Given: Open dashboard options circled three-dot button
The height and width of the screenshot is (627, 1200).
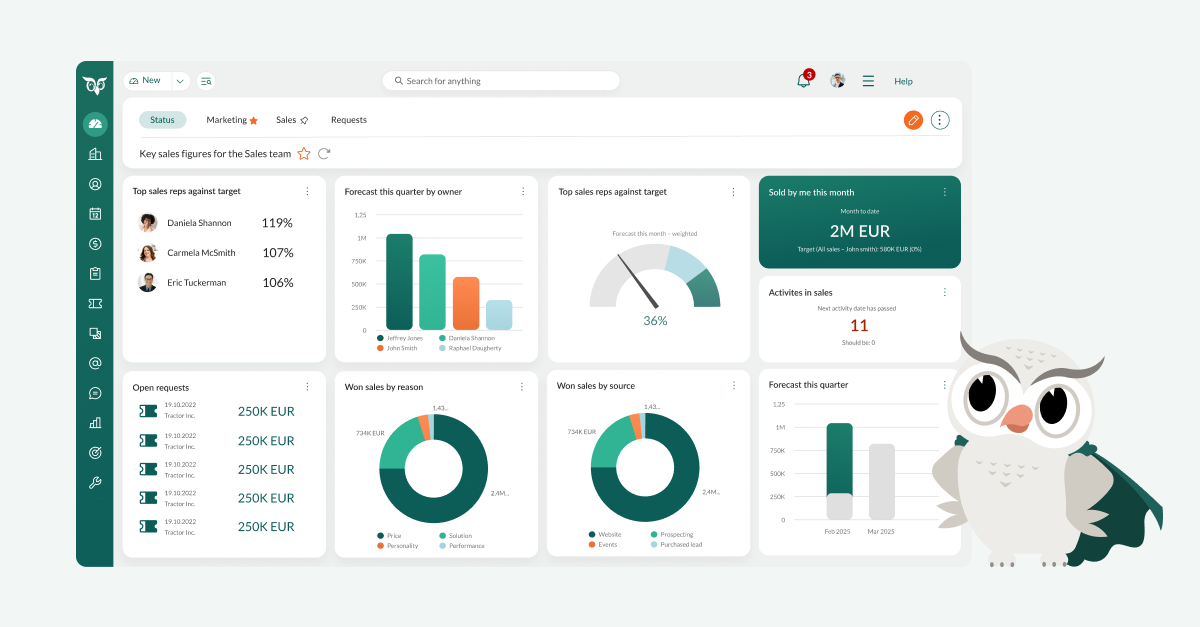Looking at the screenshot, I should (940, 120).
